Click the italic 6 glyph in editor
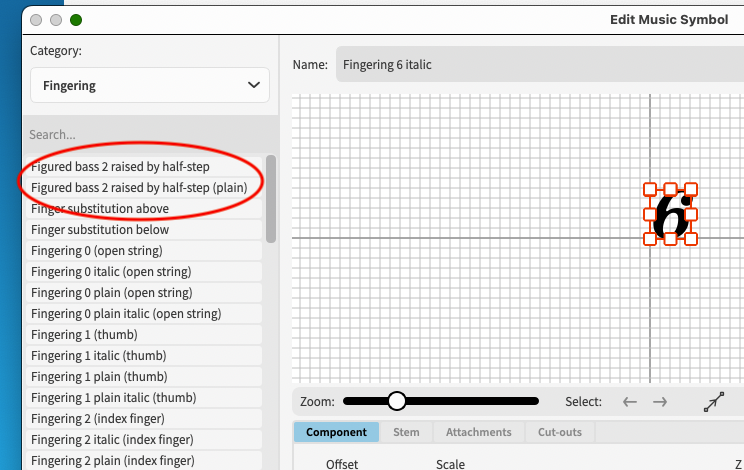Screen dimensions: 744x470 671,215
